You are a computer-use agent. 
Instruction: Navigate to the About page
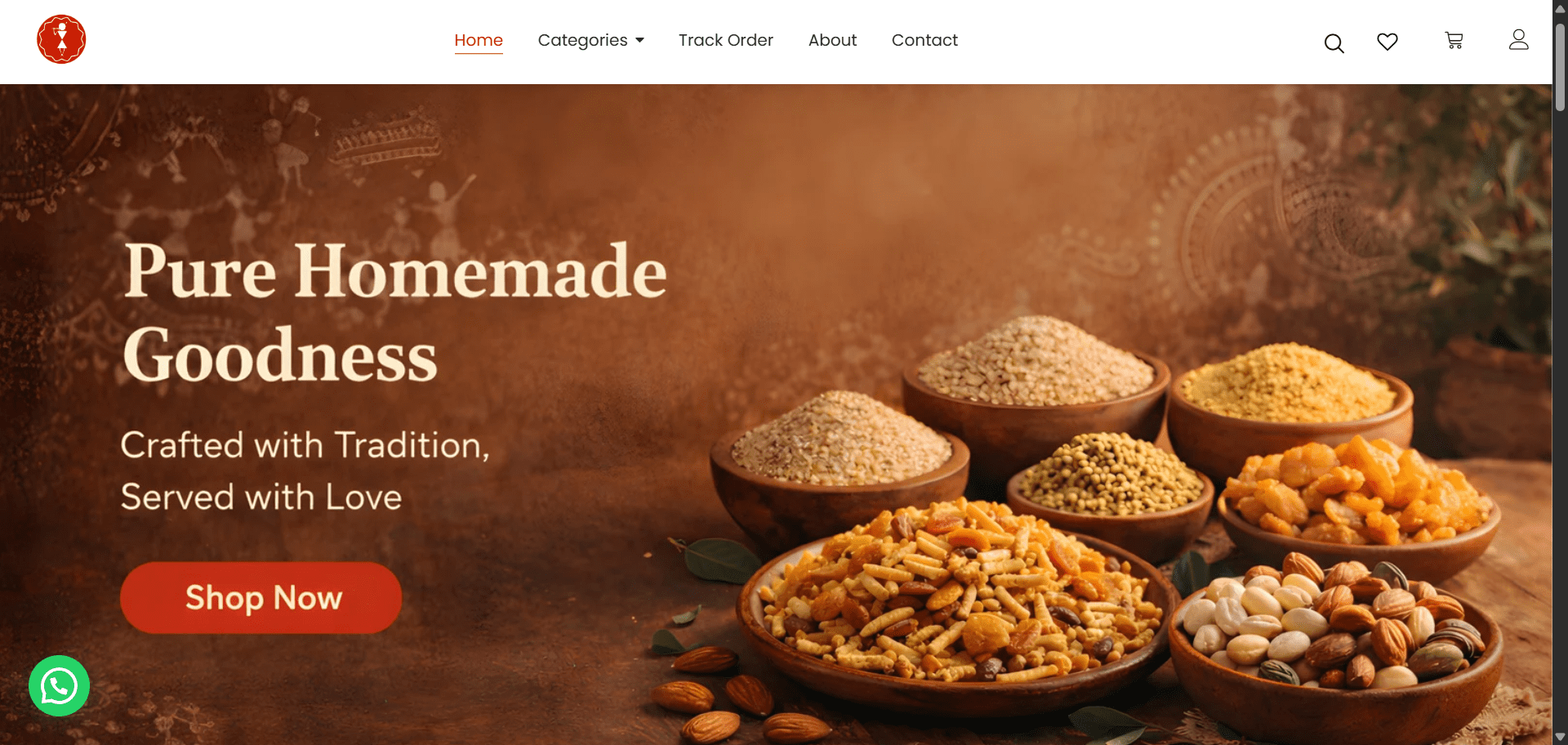click(832, 40)
